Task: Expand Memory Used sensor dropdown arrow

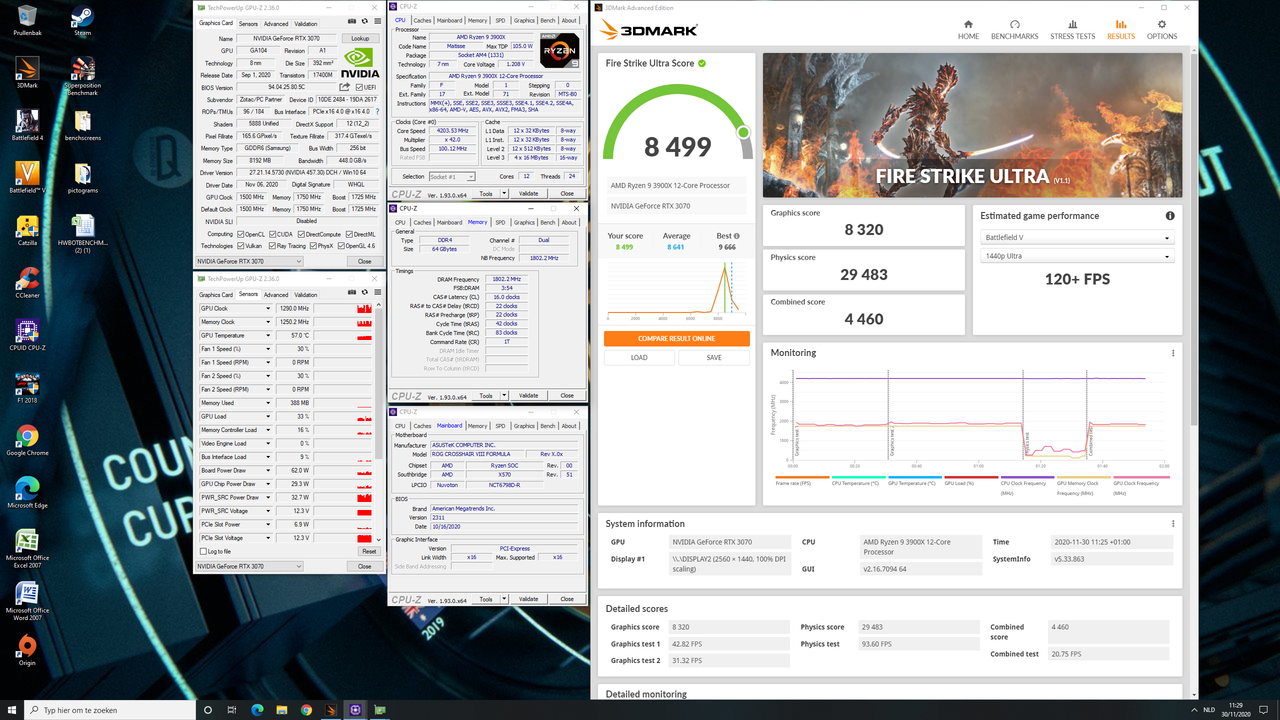Action: pos(268,403)
